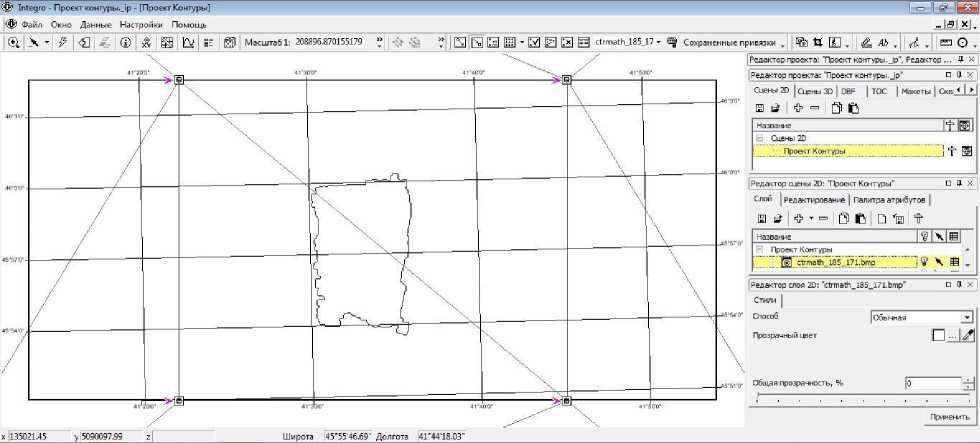Select the zoom magnifier tool
The height and width of the screenshot is (443, 980).
click(x=13, y=42)
